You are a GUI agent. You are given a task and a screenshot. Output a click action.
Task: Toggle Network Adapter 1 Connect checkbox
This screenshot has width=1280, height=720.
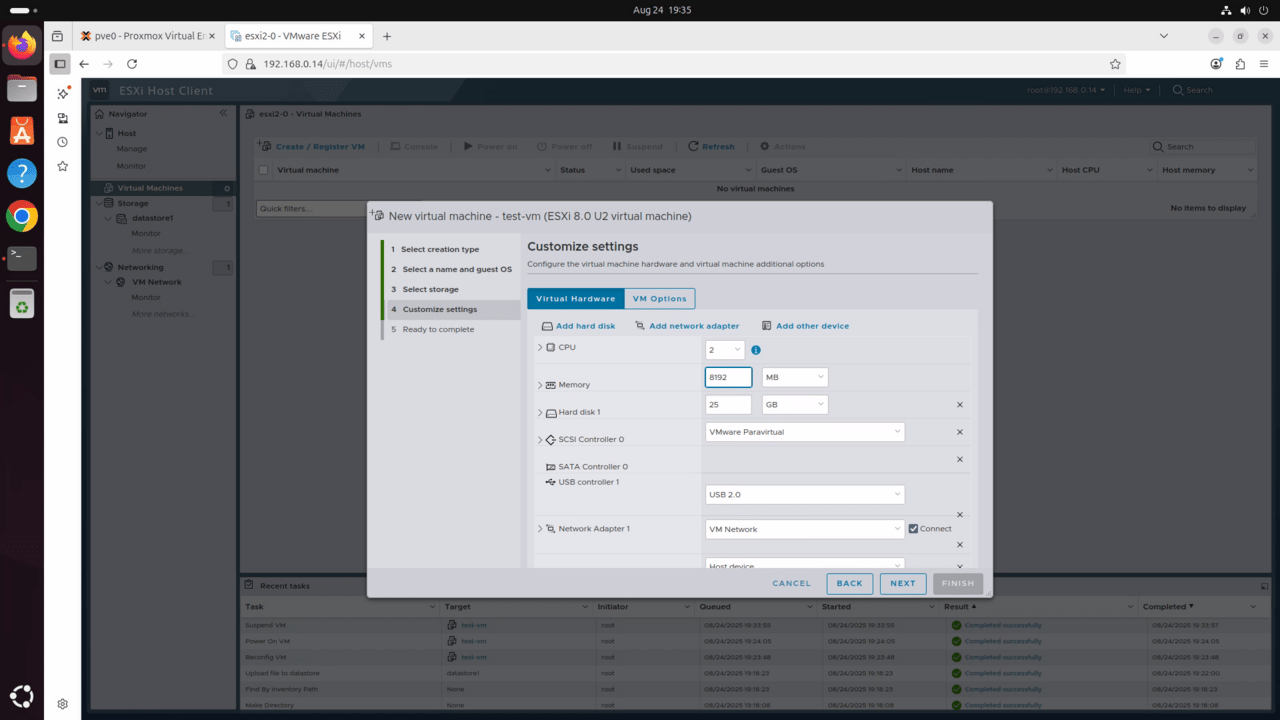(x=913, y=528)
